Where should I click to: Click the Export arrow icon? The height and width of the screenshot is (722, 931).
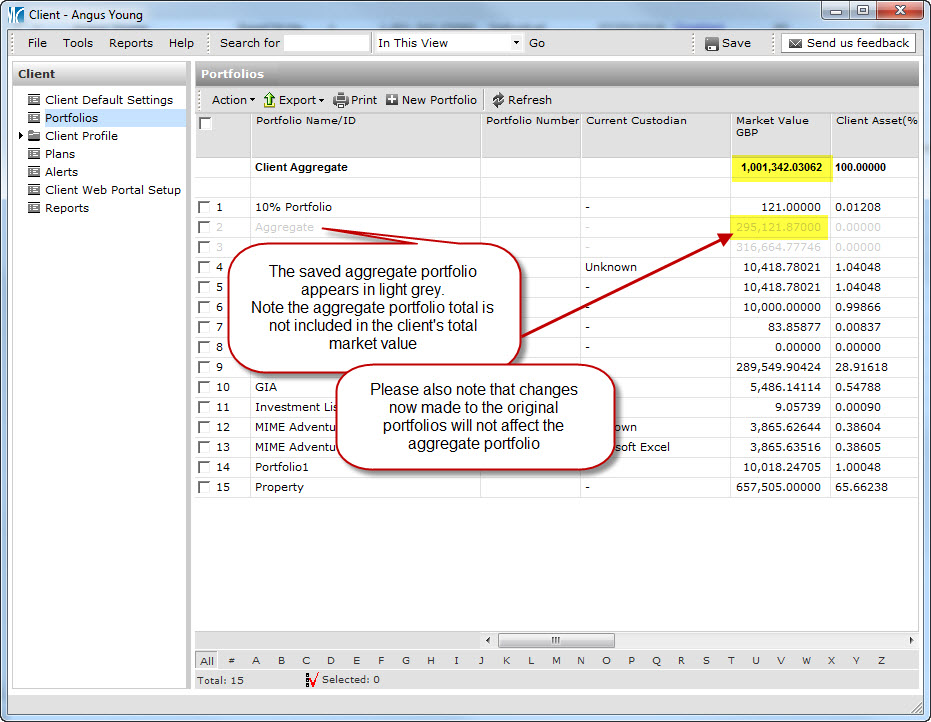click(x=269, y=100)
